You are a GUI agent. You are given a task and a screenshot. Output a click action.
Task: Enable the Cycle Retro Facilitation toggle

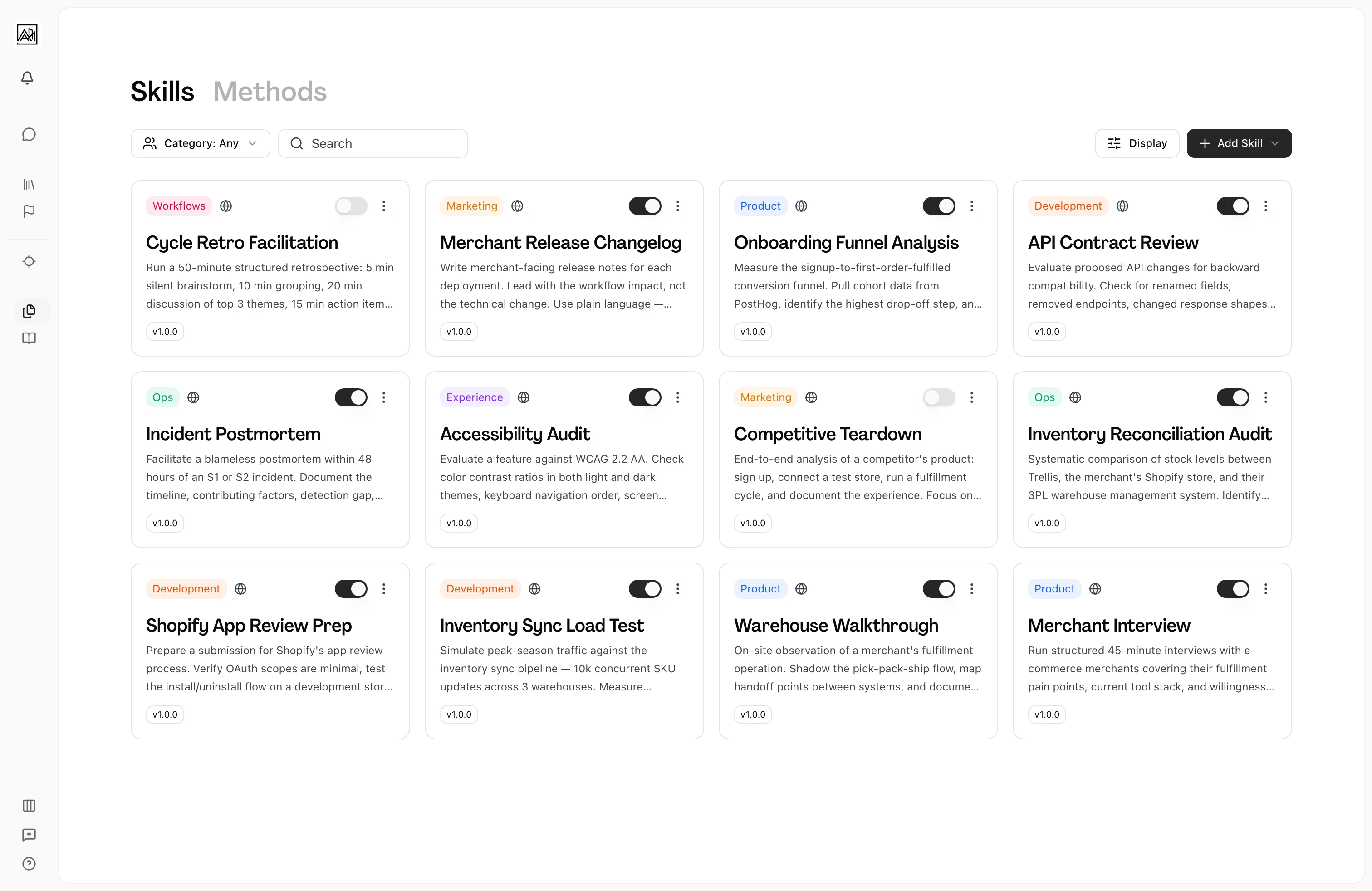pyautogui.click(x=351, y=206)
